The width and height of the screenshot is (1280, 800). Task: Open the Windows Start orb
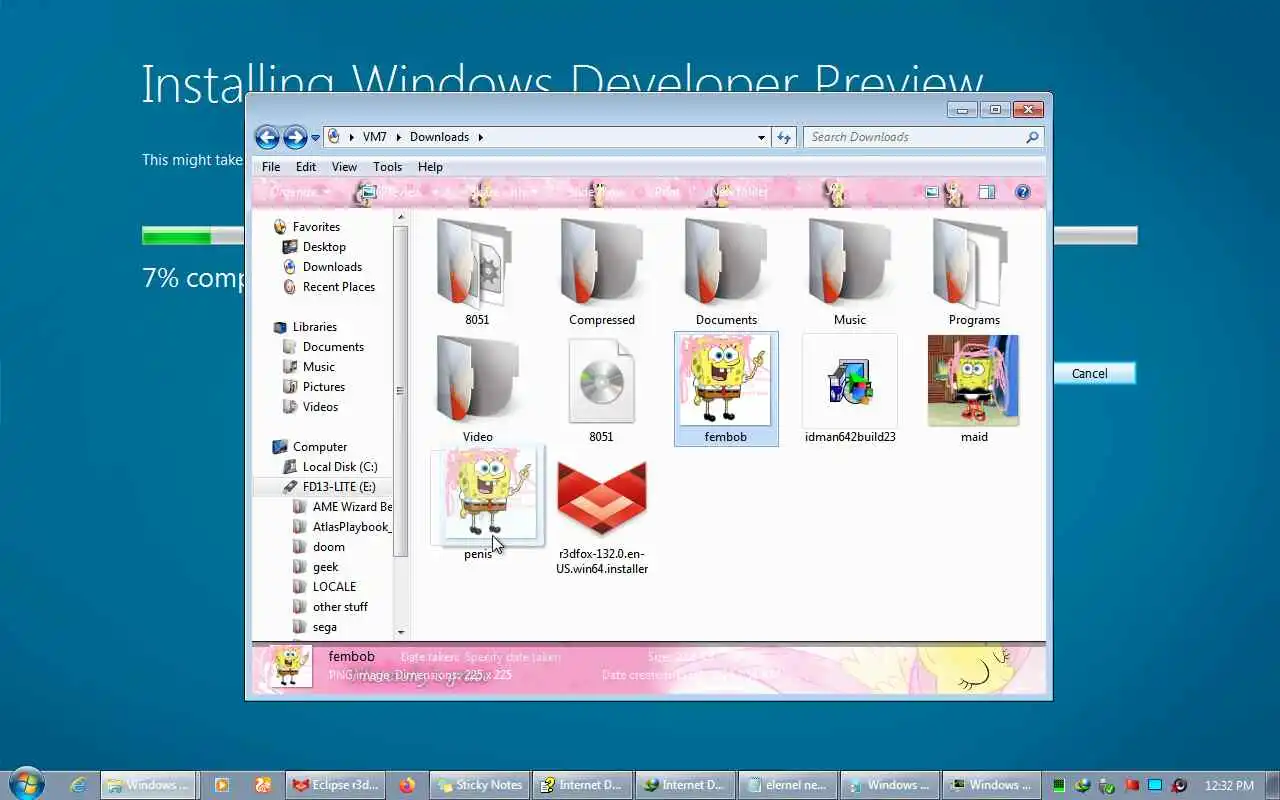coord(26,784)
